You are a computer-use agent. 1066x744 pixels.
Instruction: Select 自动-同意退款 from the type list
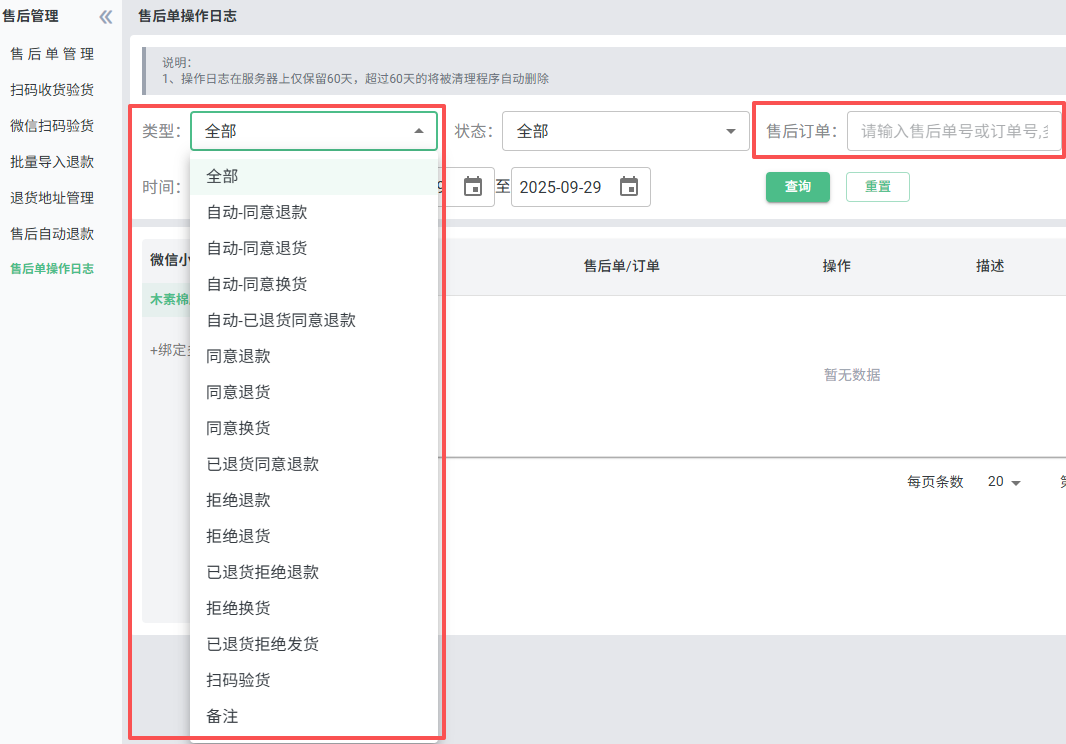tap(257, 212)
